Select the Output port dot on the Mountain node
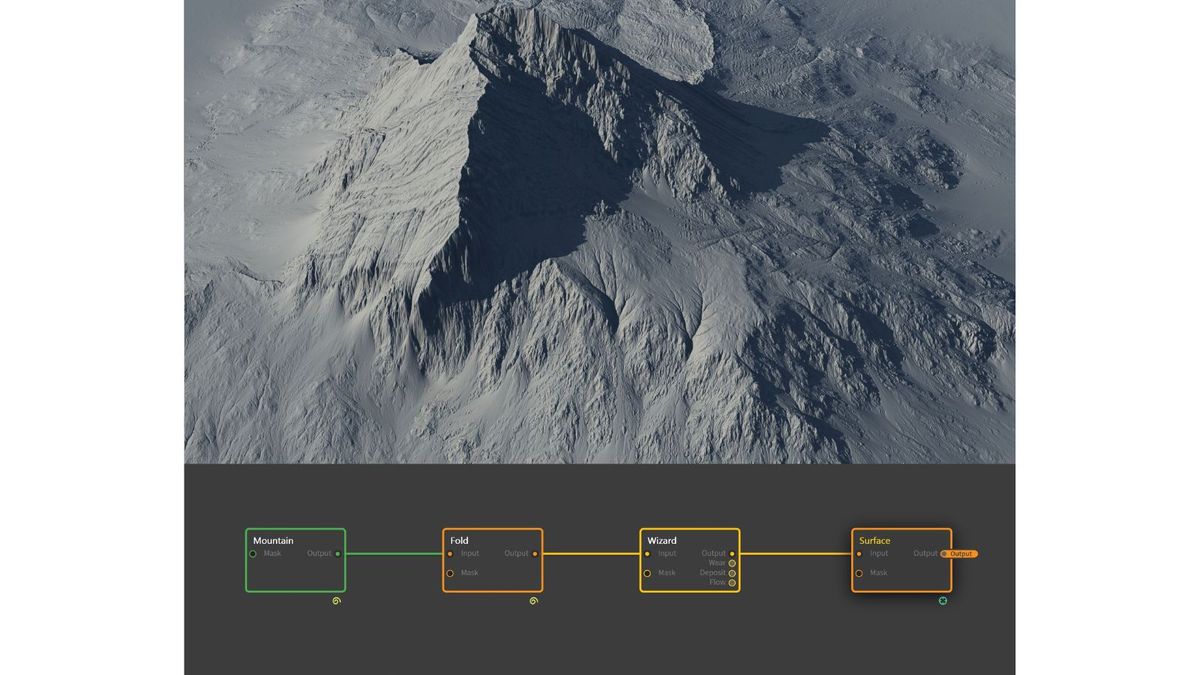Screen dimensions: 1200x675 [x=337, y=552]
